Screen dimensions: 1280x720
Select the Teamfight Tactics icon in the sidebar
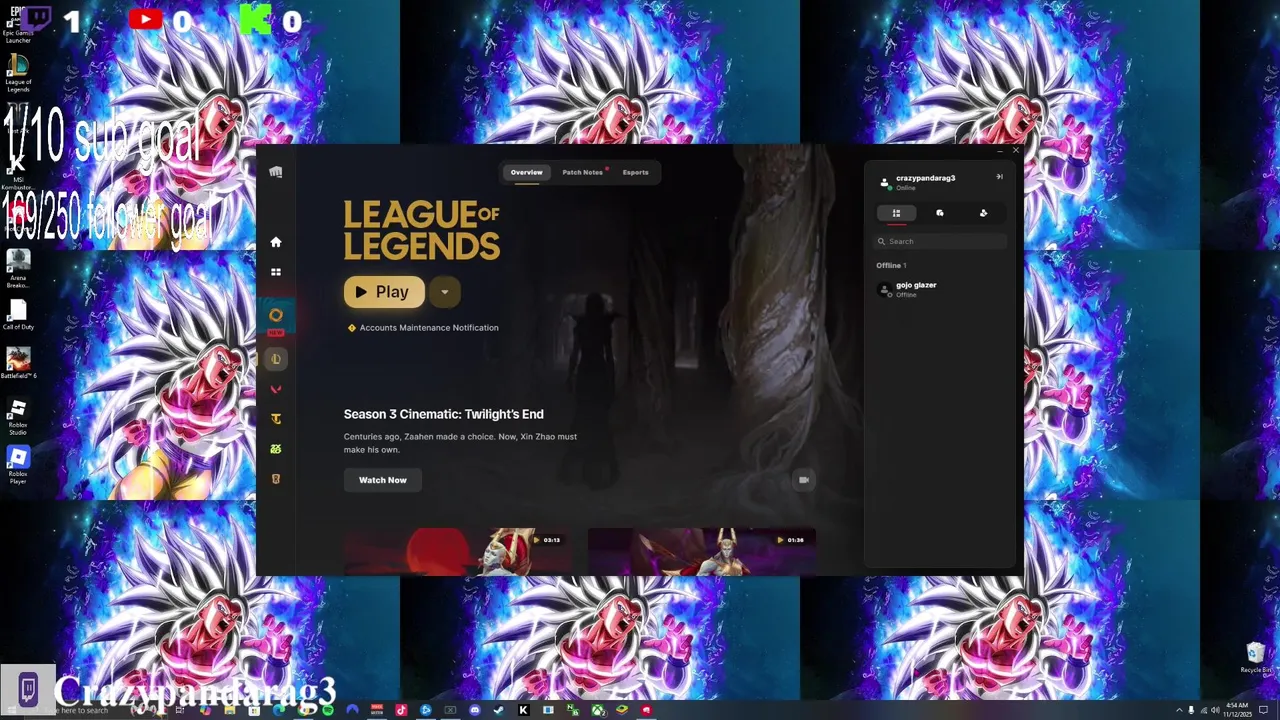[x=276, y=419]
